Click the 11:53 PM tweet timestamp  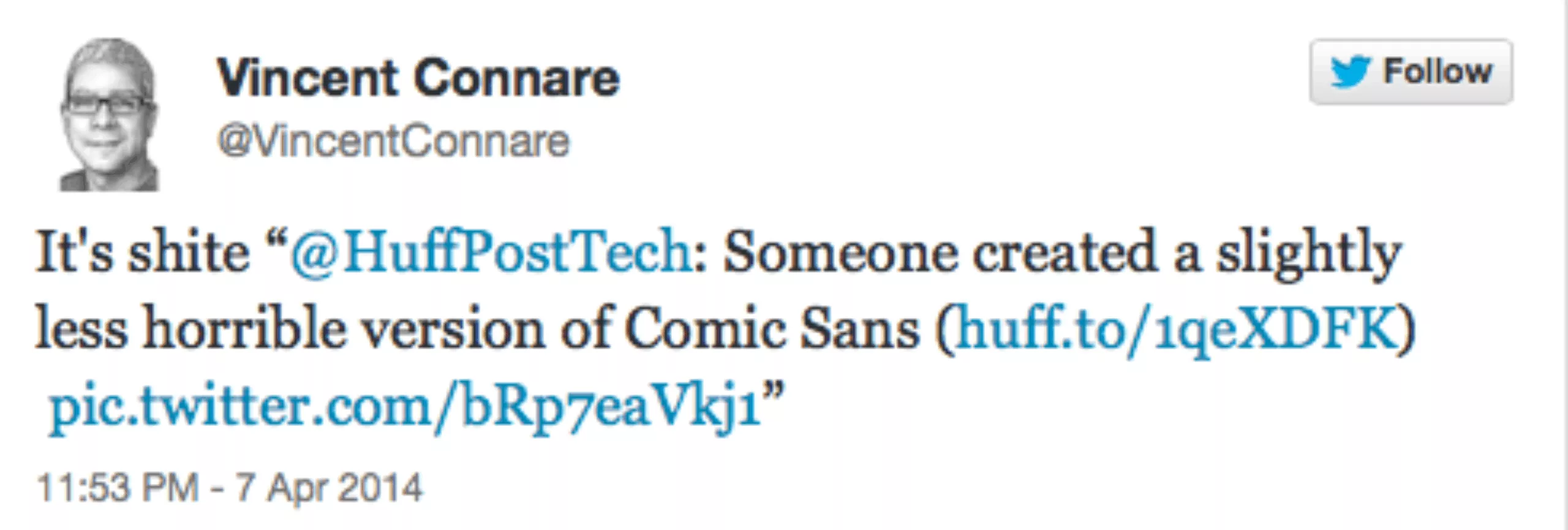tap(118, 488)
